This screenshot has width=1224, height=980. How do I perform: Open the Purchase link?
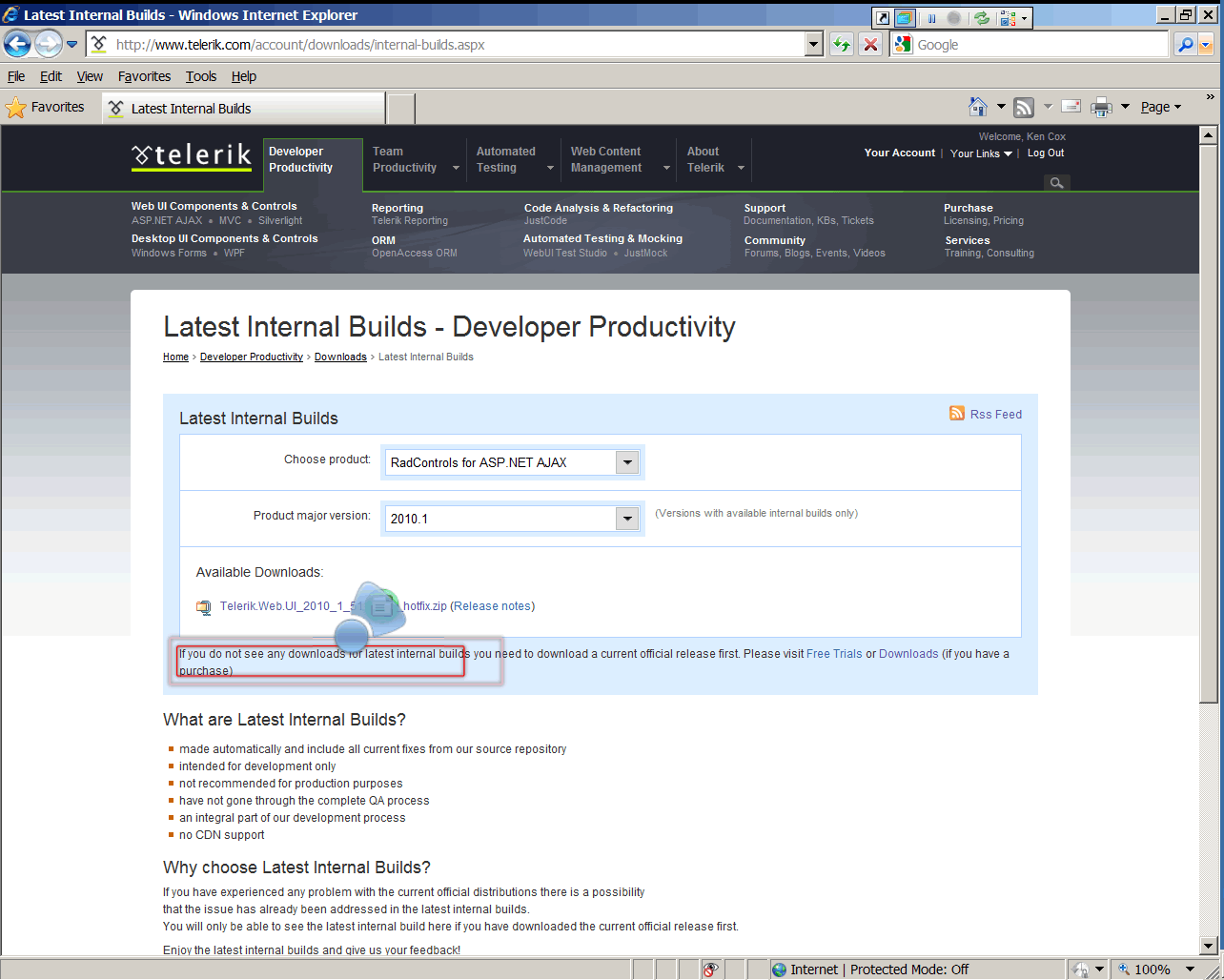969,208
